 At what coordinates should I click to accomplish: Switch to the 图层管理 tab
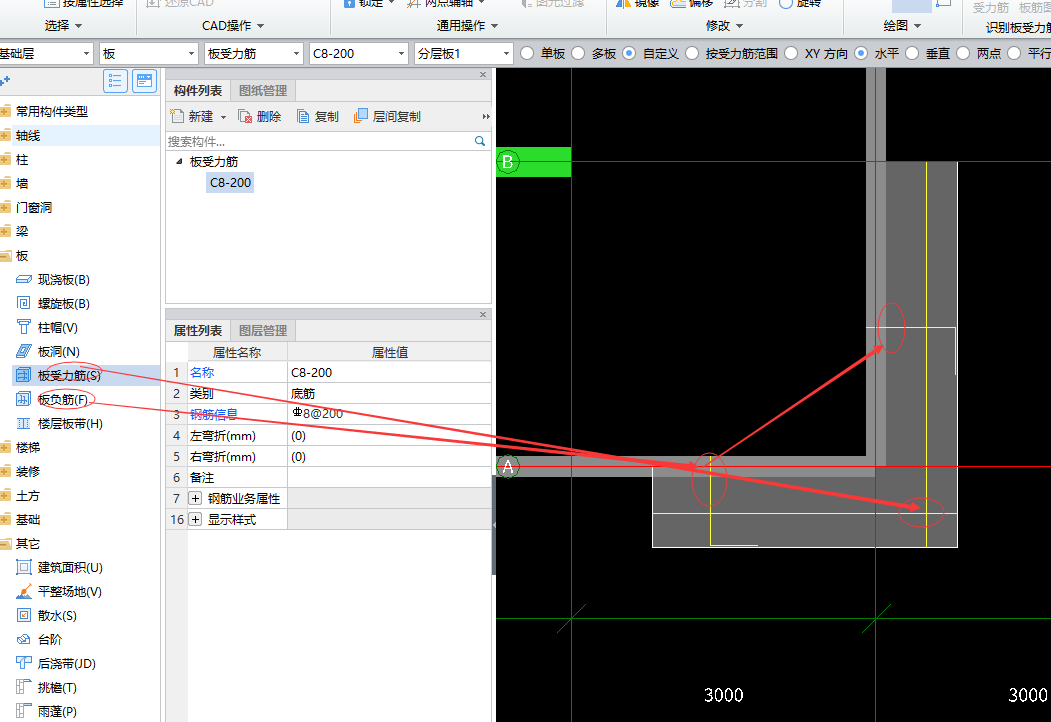[x=263, y=330]
